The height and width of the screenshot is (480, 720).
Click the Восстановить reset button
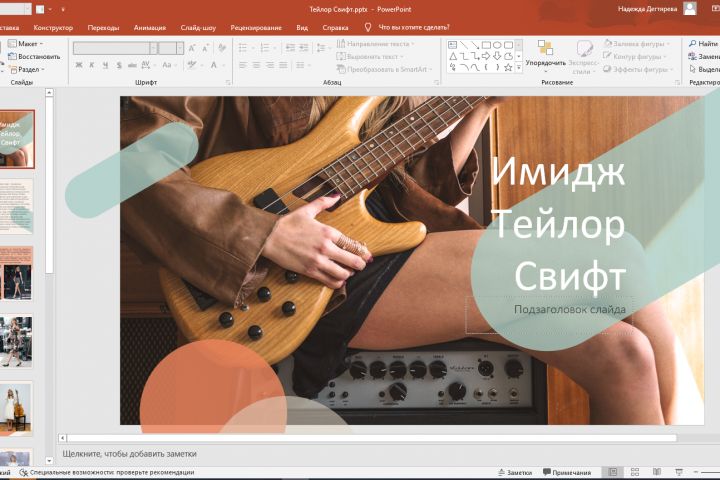pyautogui.click(x=35, y=56)
